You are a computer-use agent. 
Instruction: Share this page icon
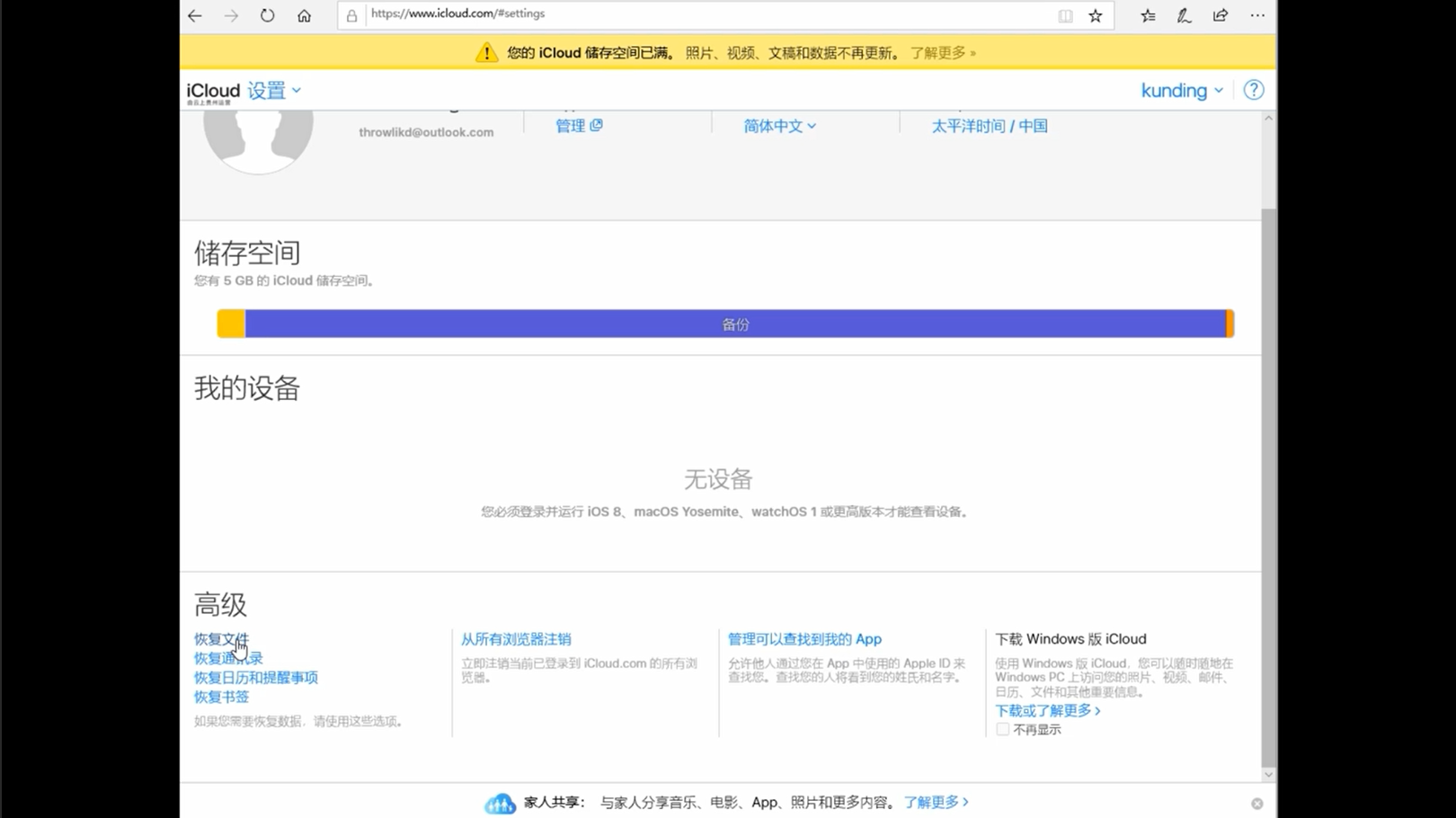click(x=1220, y=15)
